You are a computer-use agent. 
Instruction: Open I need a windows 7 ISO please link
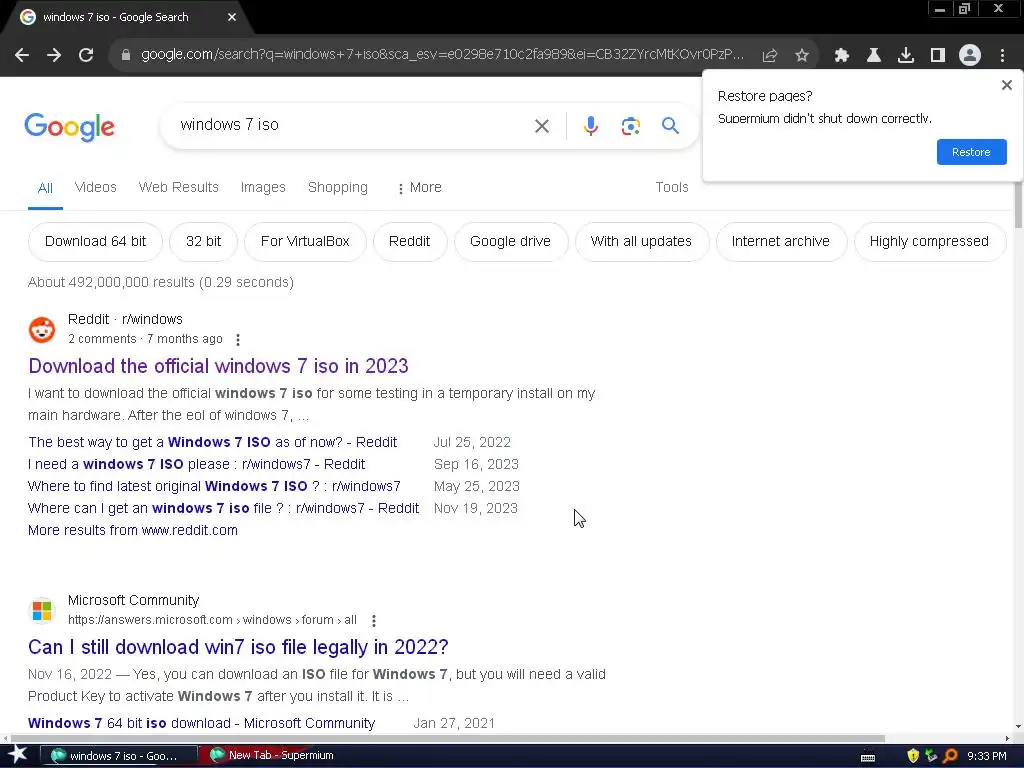[196, 464]
